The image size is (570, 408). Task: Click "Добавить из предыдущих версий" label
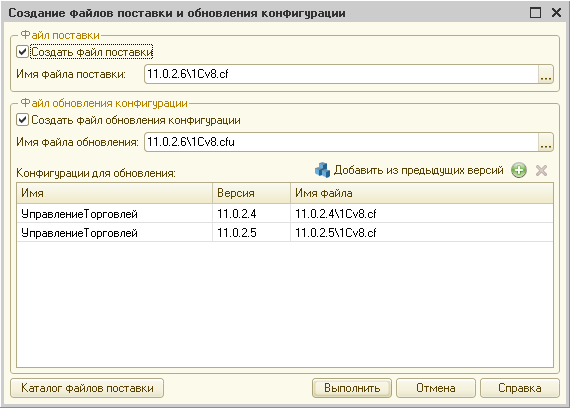(418, 170)
